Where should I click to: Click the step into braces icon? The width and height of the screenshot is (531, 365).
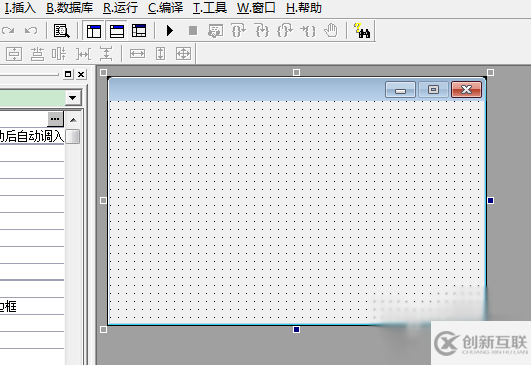point(262,31)
